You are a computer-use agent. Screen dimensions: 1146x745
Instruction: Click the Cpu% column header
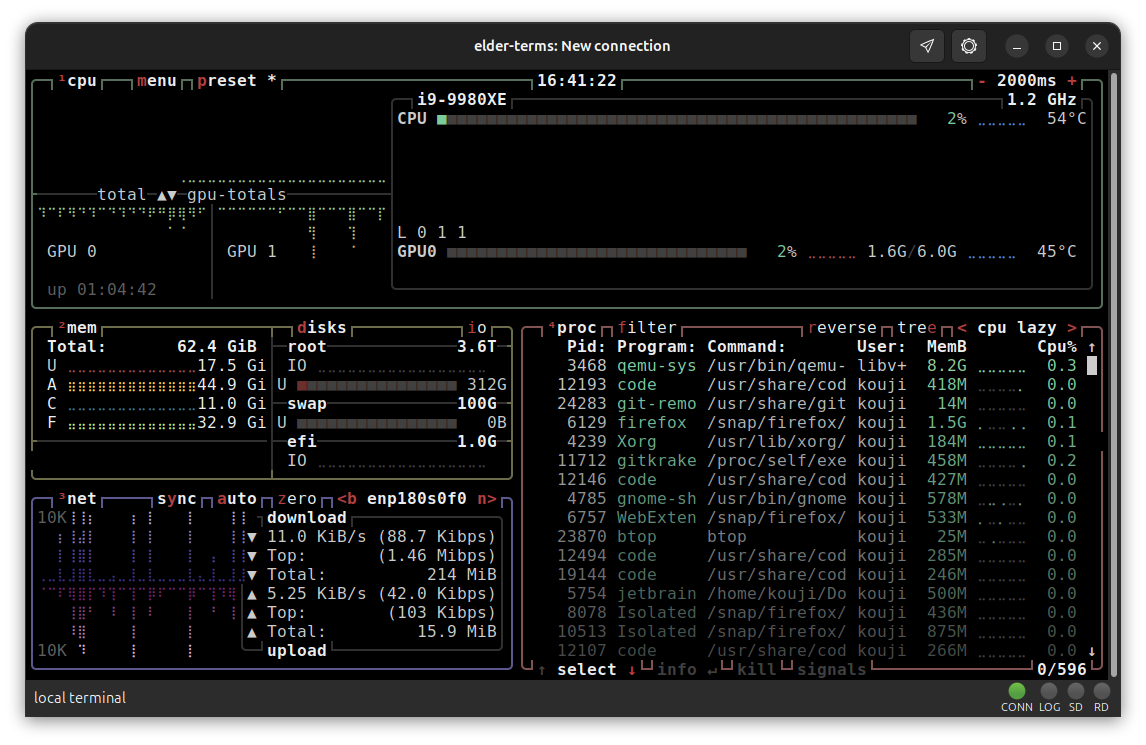[x=1057, y=347]
